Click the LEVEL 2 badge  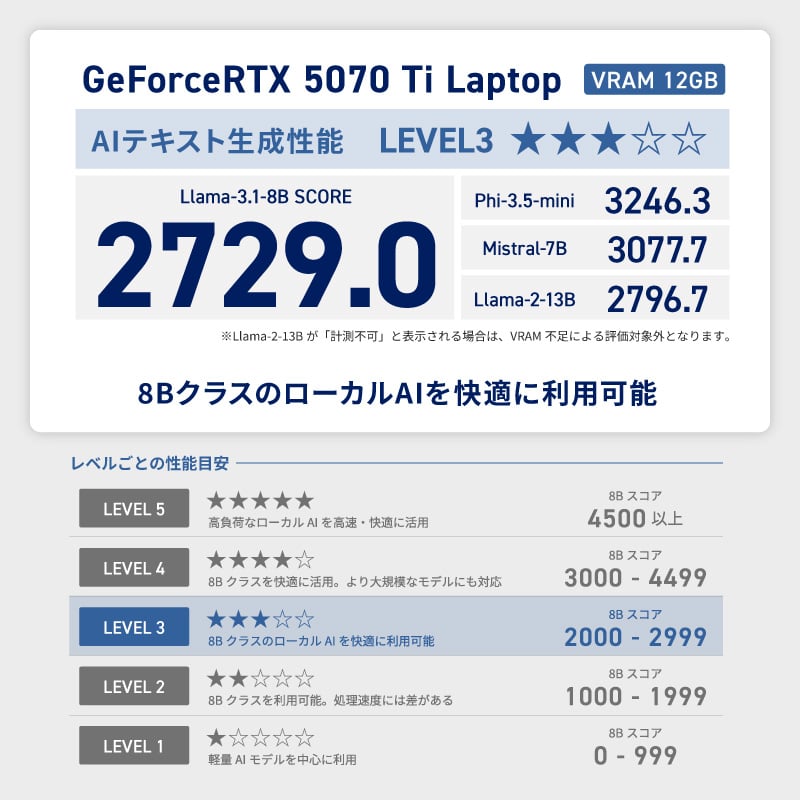[134, 686]
